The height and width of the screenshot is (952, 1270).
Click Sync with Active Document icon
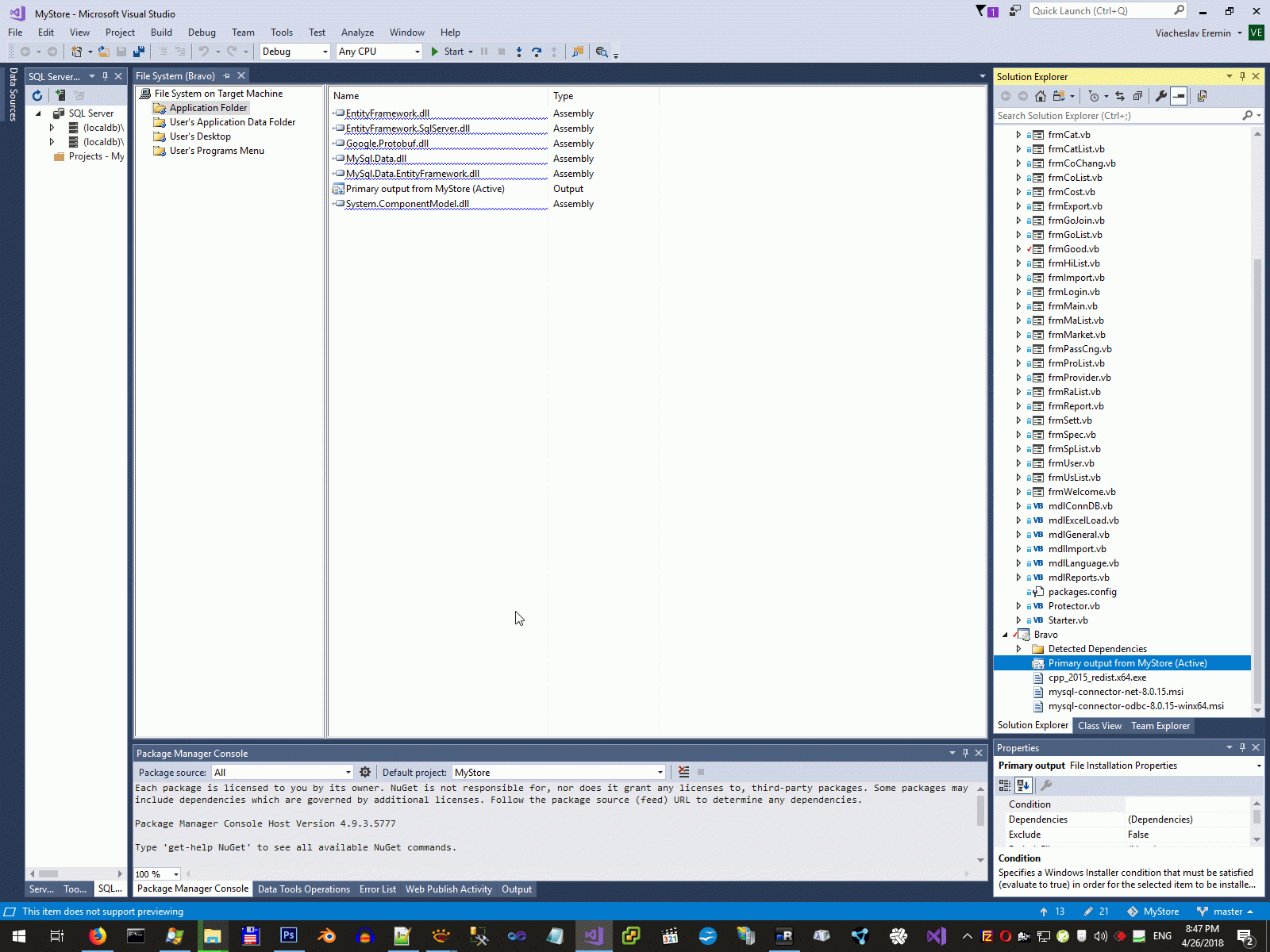[x=1120, y=96]
